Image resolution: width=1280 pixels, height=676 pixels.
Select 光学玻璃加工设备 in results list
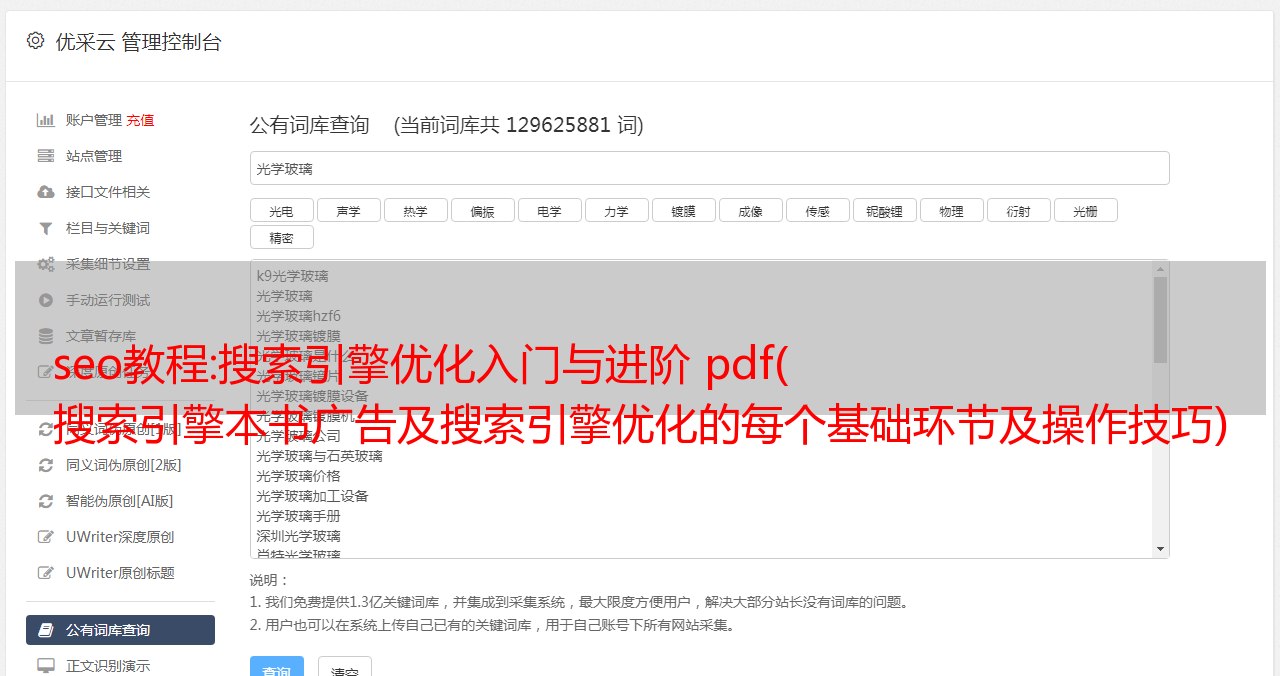312,496
